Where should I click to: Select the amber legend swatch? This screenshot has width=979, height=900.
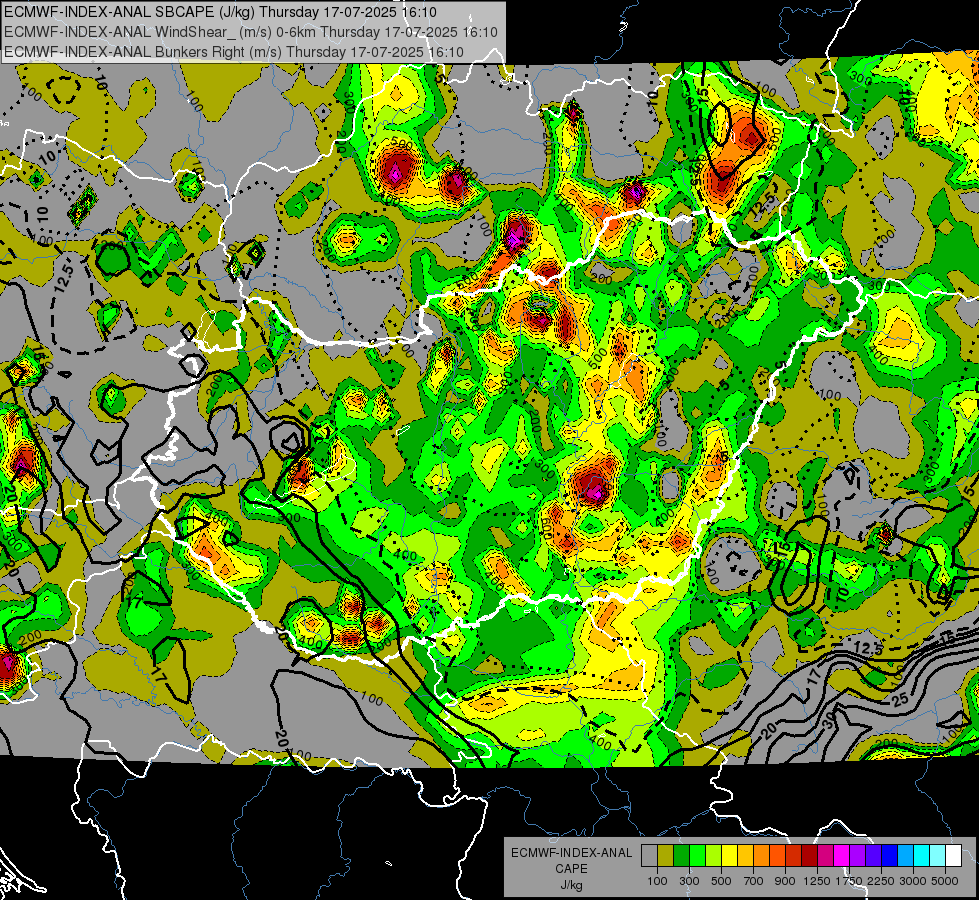point(745,856)
